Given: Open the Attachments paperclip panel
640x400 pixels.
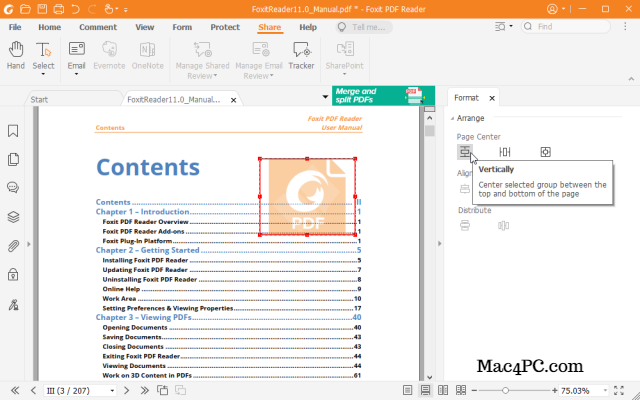Looking at the screenshot, I should click(13, 246).
